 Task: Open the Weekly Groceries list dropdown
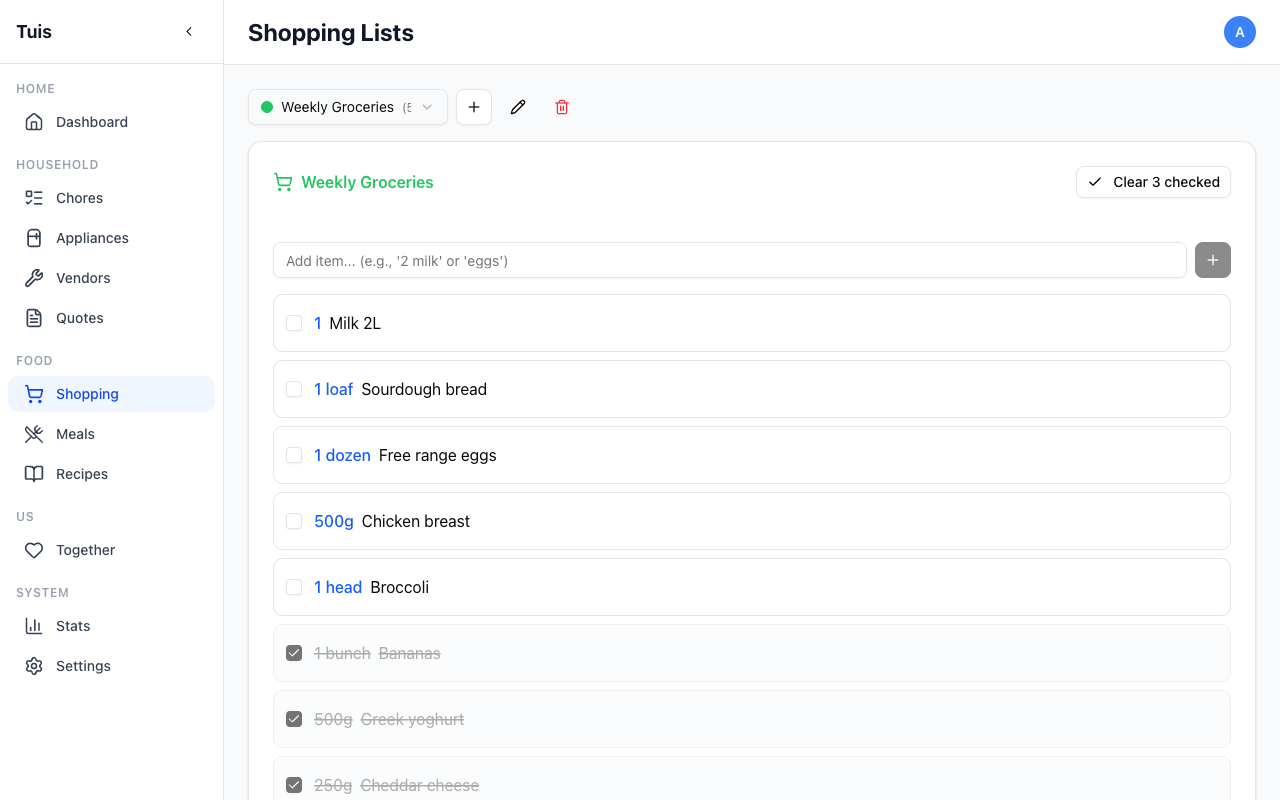pos(347,107)
